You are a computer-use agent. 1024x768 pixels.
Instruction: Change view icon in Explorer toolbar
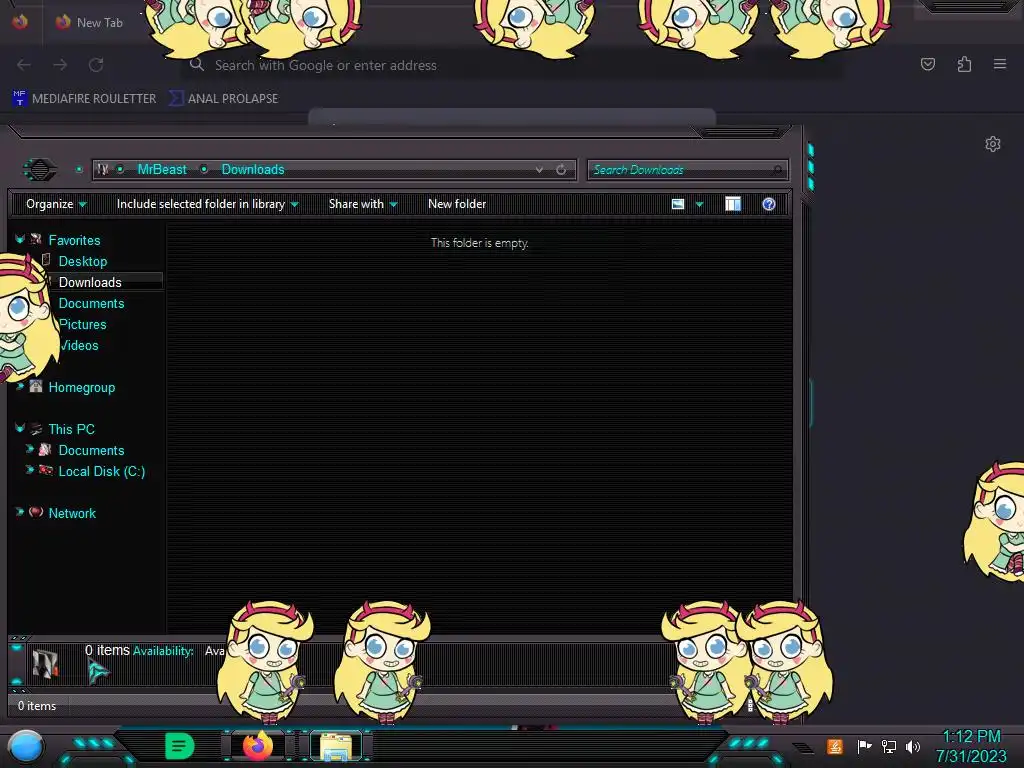point(678,204)
